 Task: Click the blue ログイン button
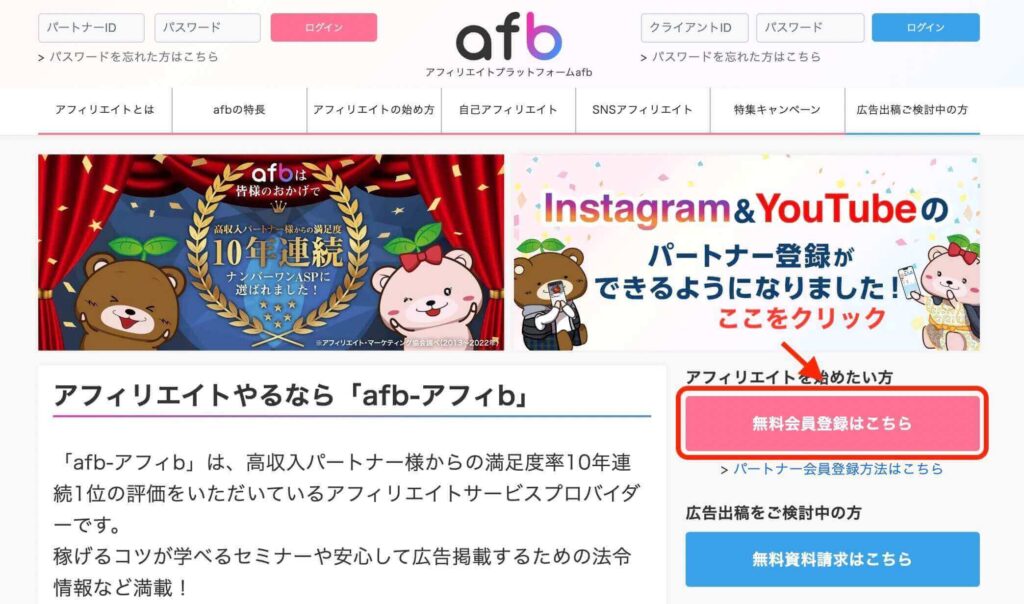[x=926, y=27]
